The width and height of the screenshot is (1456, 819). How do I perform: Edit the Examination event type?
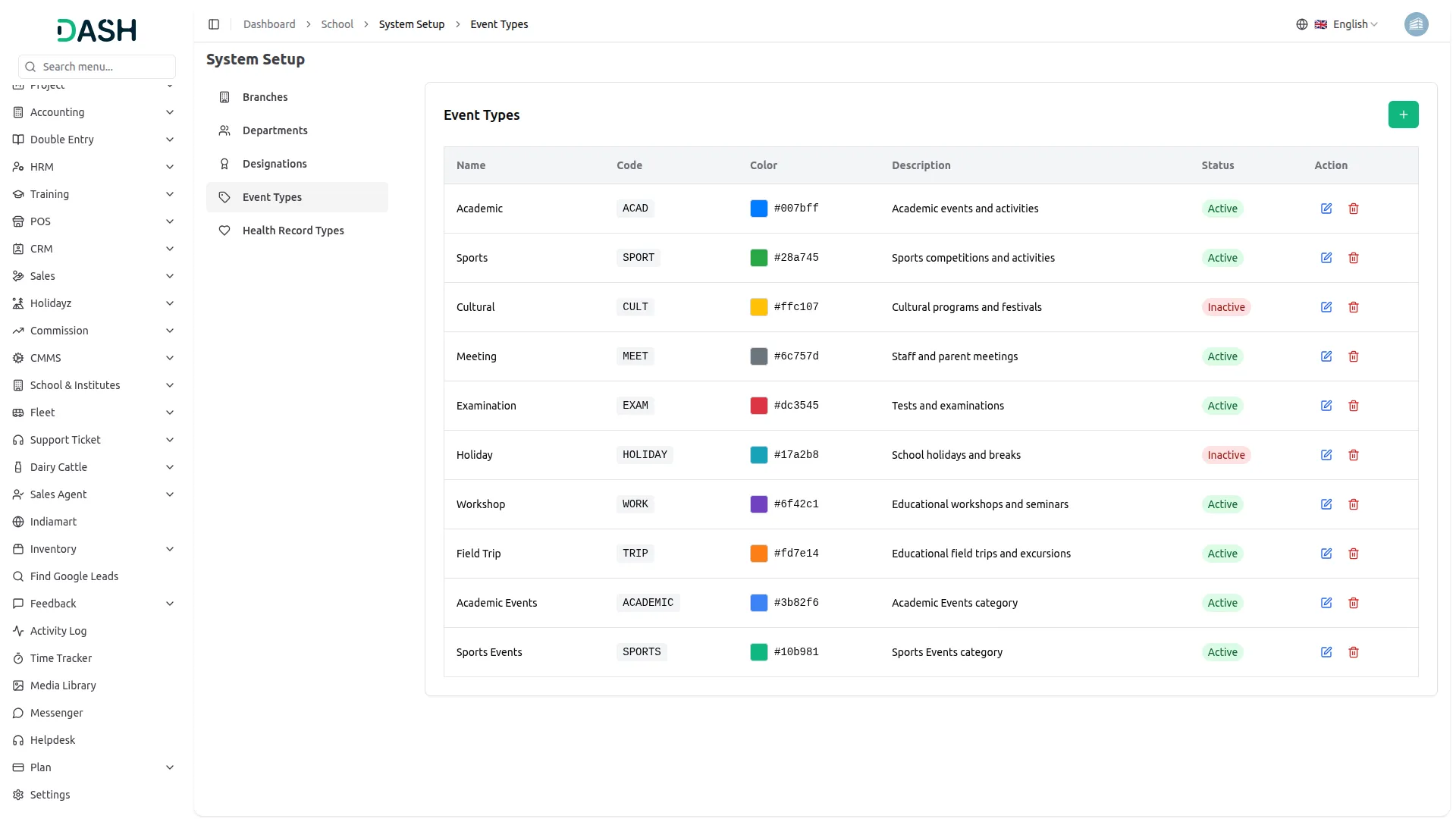[x=1326, y=406]
